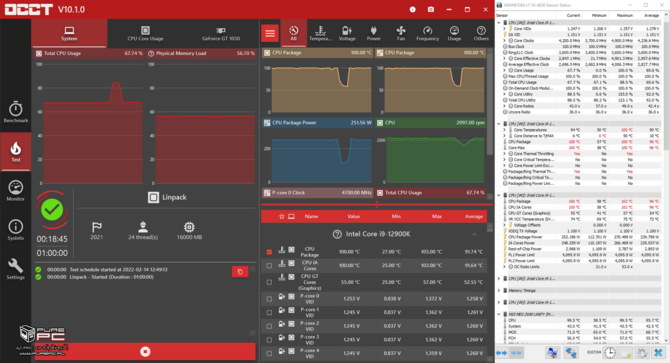Copy log with red clipboard button
The width and height of the screenshot is (670, 363).
(240, 272)
